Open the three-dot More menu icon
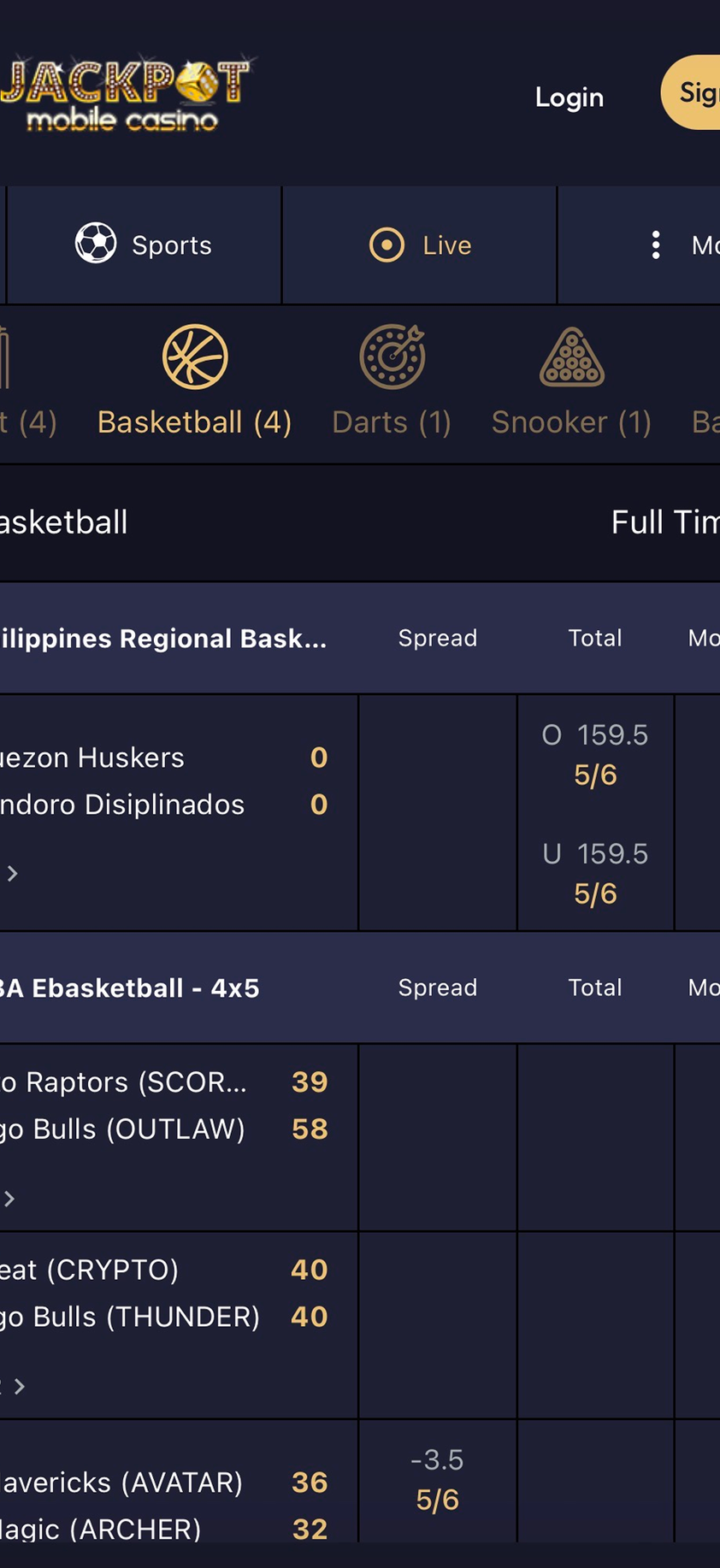 pyautogui.click(x=656, y=245)
